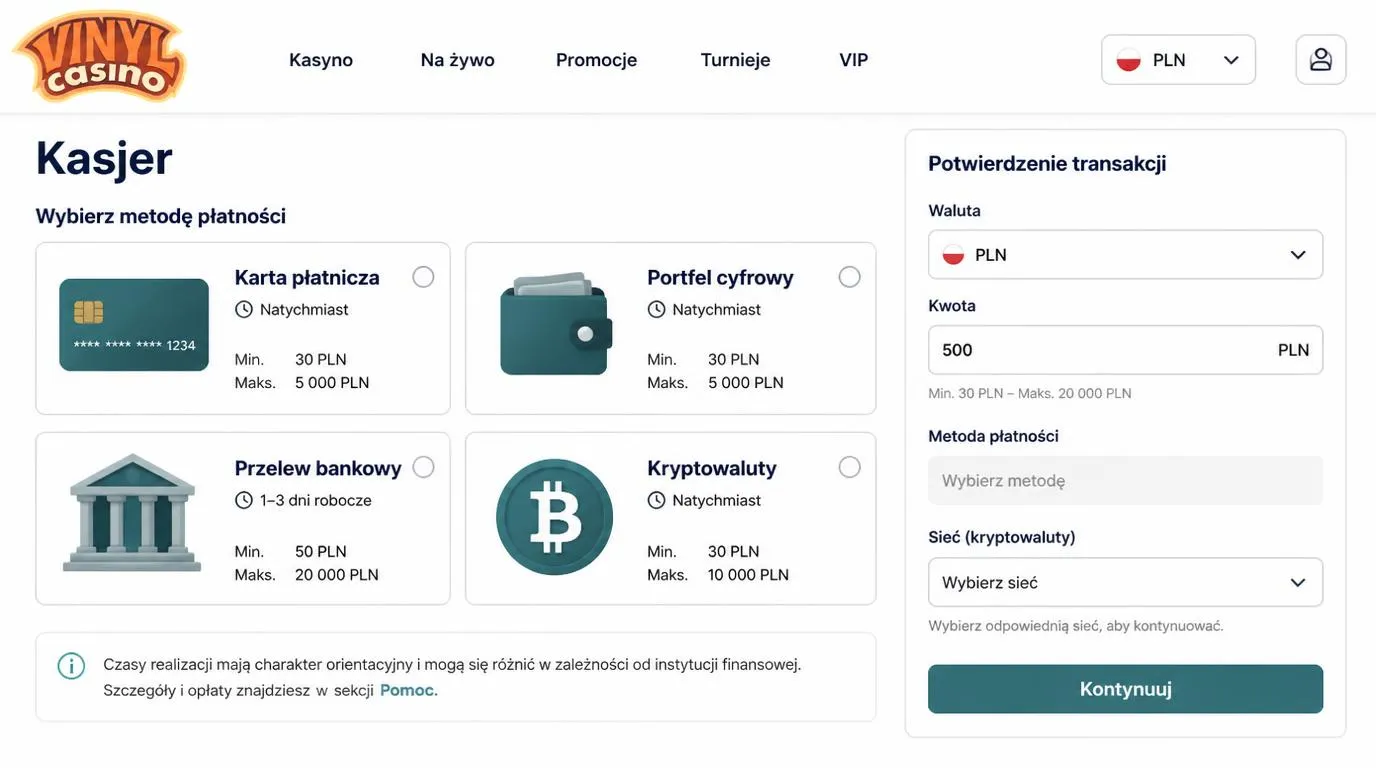Click the Kwota amount input field
The height and width of the screenshot is (768, 1376).
pyautogui.click(x=1125, y=350)
